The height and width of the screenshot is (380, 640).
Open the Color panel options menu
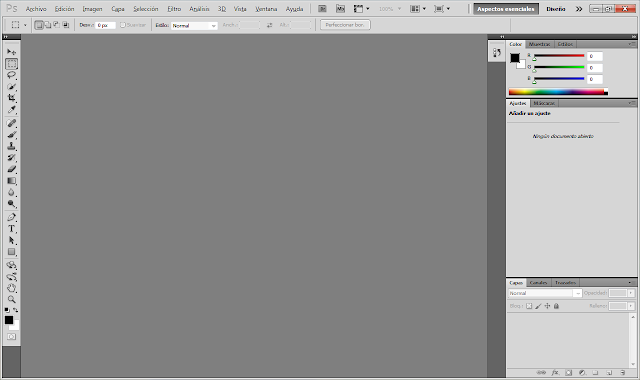coord(631,44)
